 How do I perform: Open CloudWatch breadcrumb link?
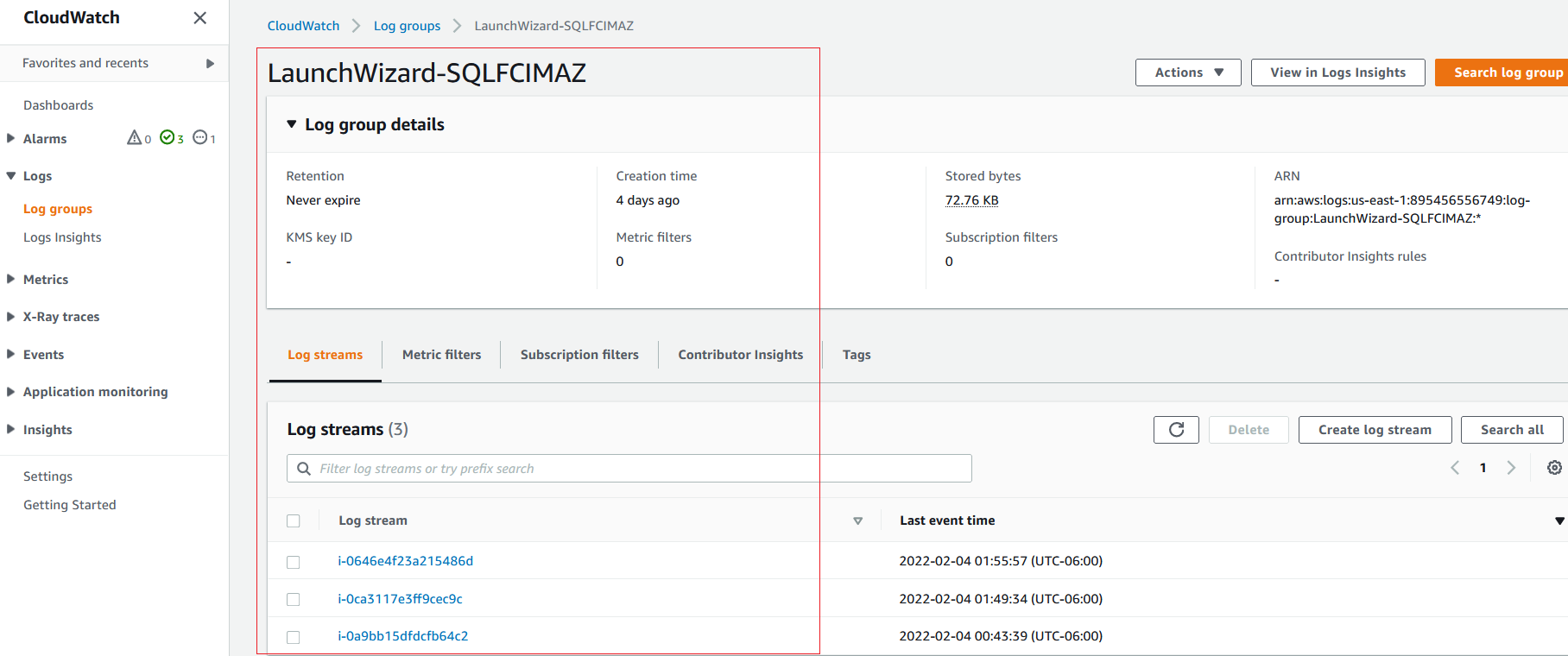pyautogui.click(x=303, y=26)
